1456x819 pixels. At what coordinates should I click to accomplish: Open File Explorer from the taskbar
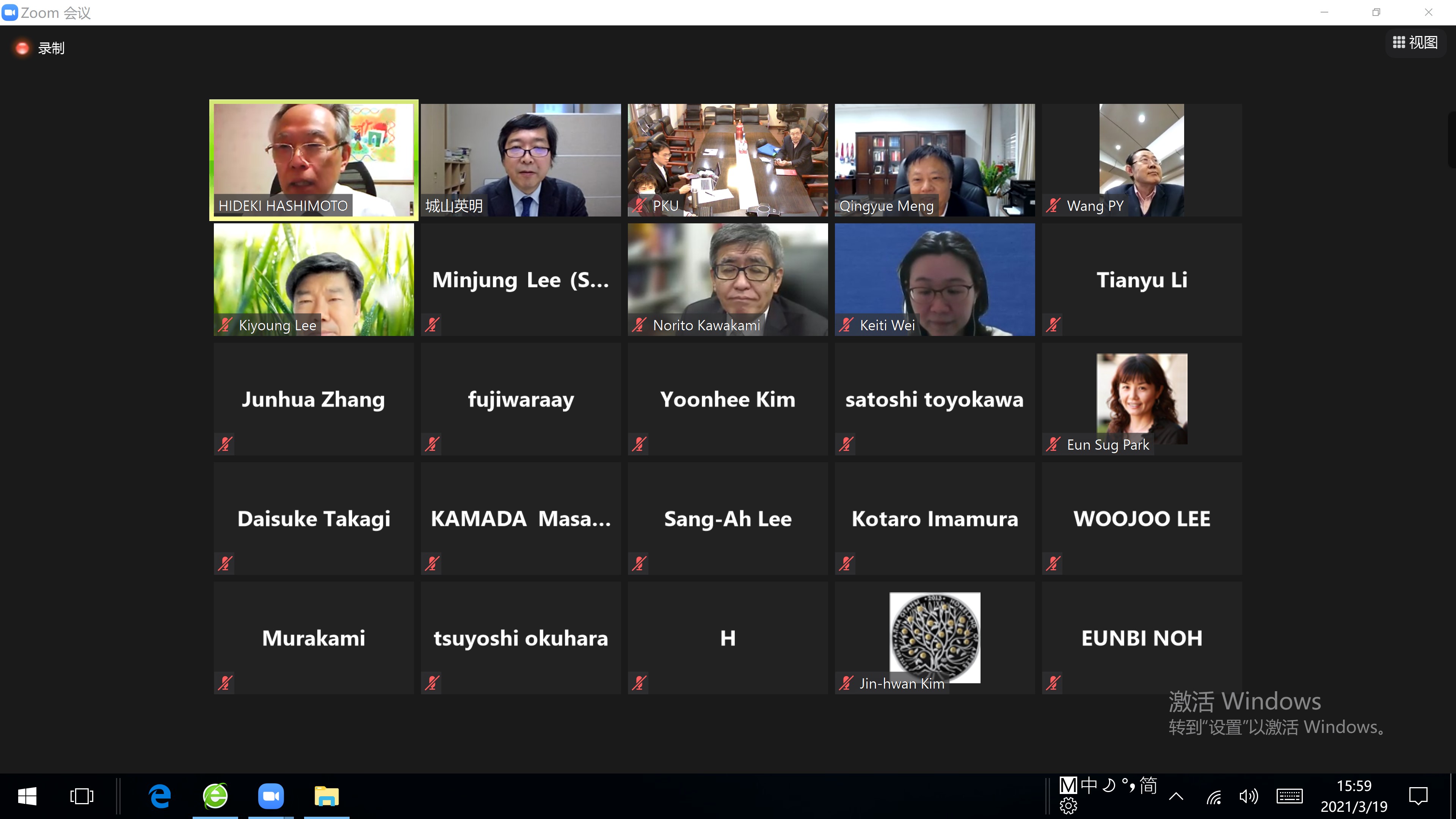point(326,796)
